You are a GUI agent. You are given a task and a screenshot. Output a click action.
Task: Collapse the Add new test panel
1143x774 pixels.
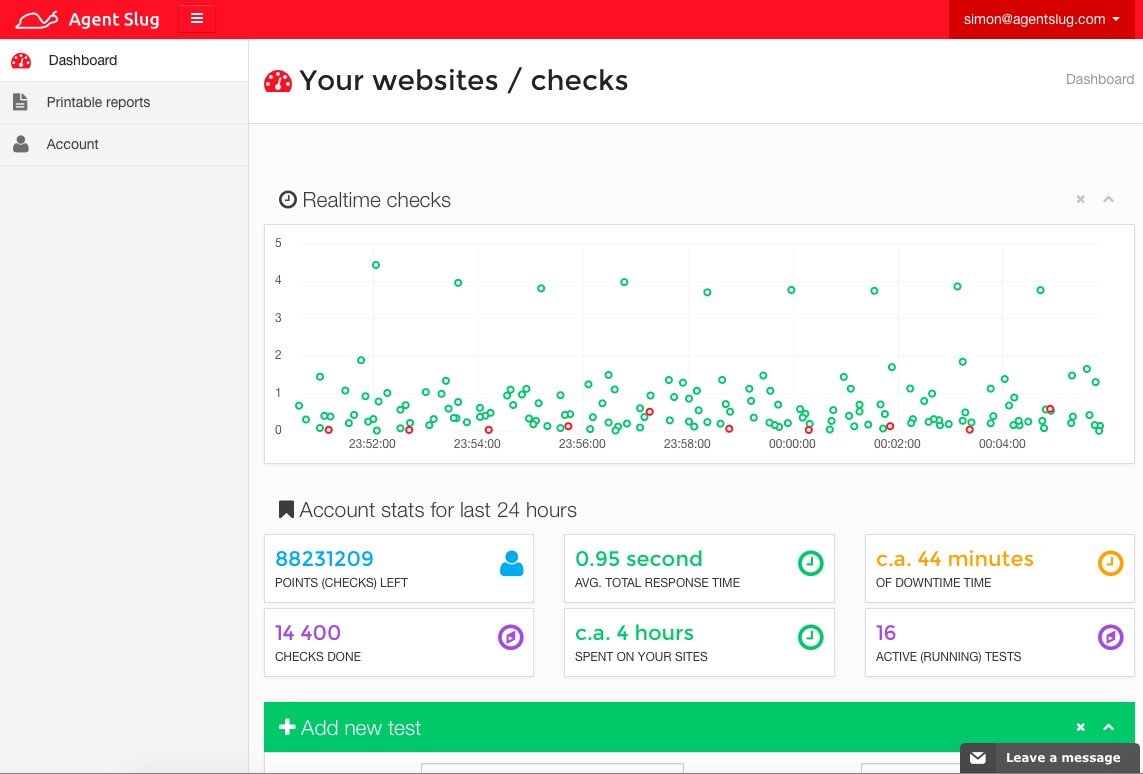click(1108, 727)
